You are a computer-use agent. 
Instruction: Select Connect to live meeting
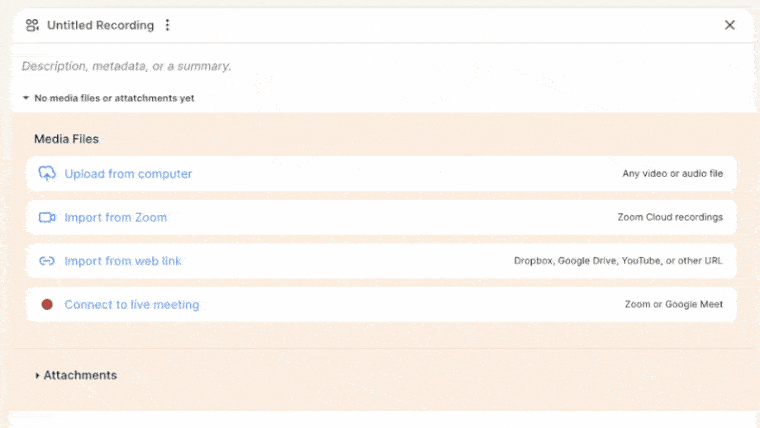click(x=381, y=304)
